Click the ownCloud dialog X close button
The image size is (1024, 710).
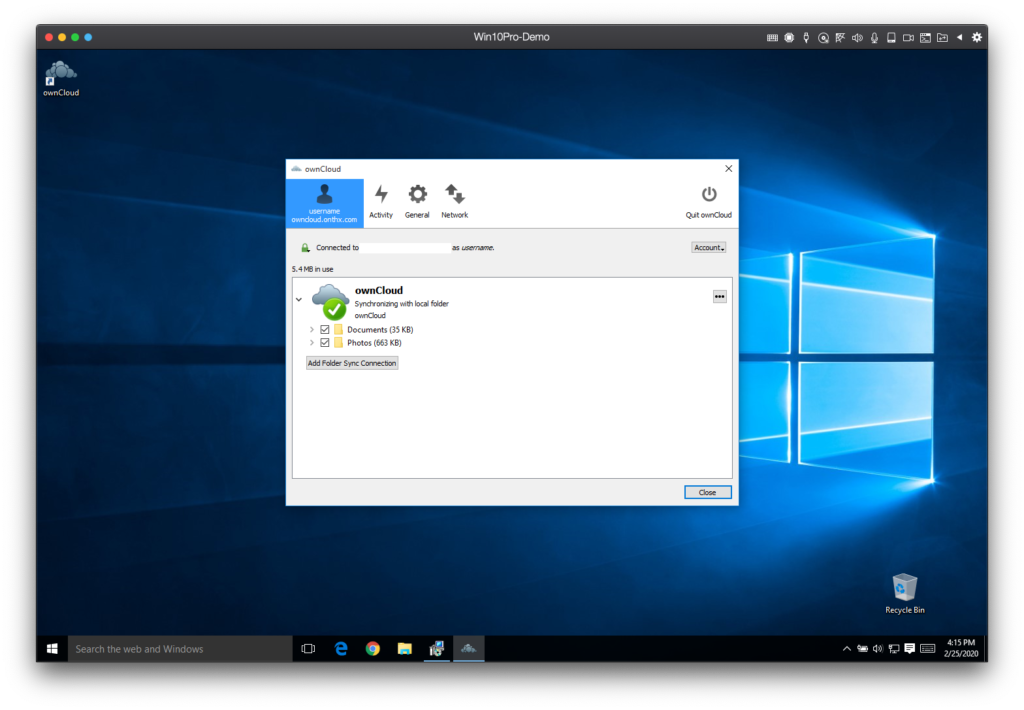click(x=728, y=169)
